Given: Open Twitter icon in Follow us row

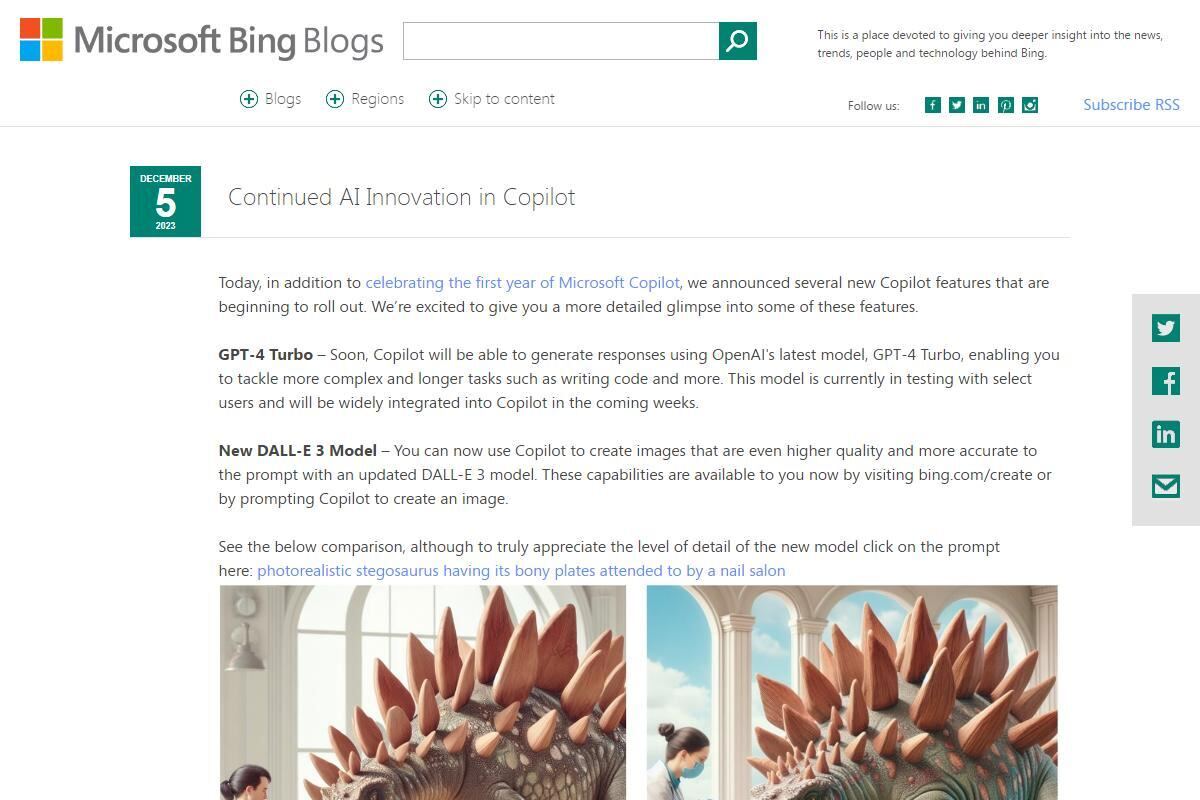Looking at the screenshot, I should tap(957, 105).
